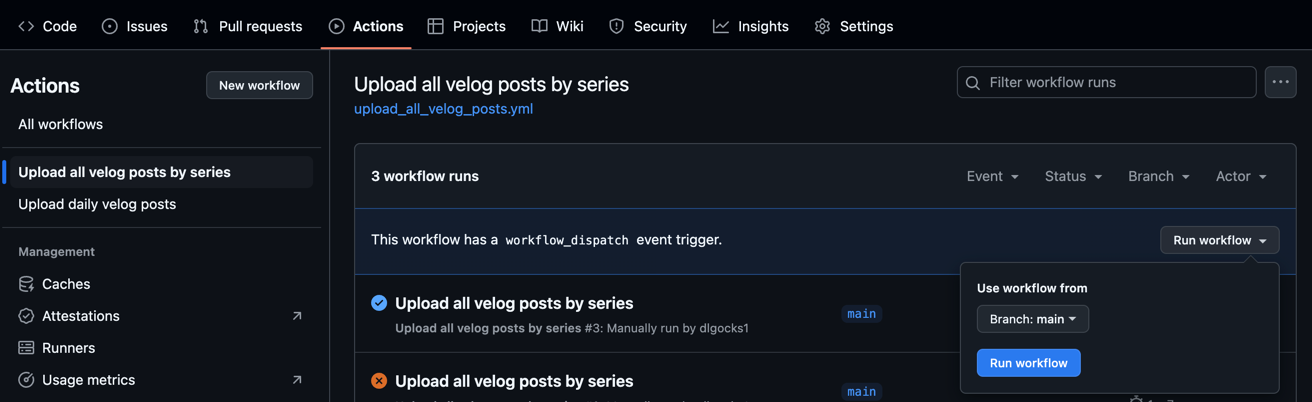Go to the Insights tab
The image size is (1312, 402).
(x=751, y=26)
